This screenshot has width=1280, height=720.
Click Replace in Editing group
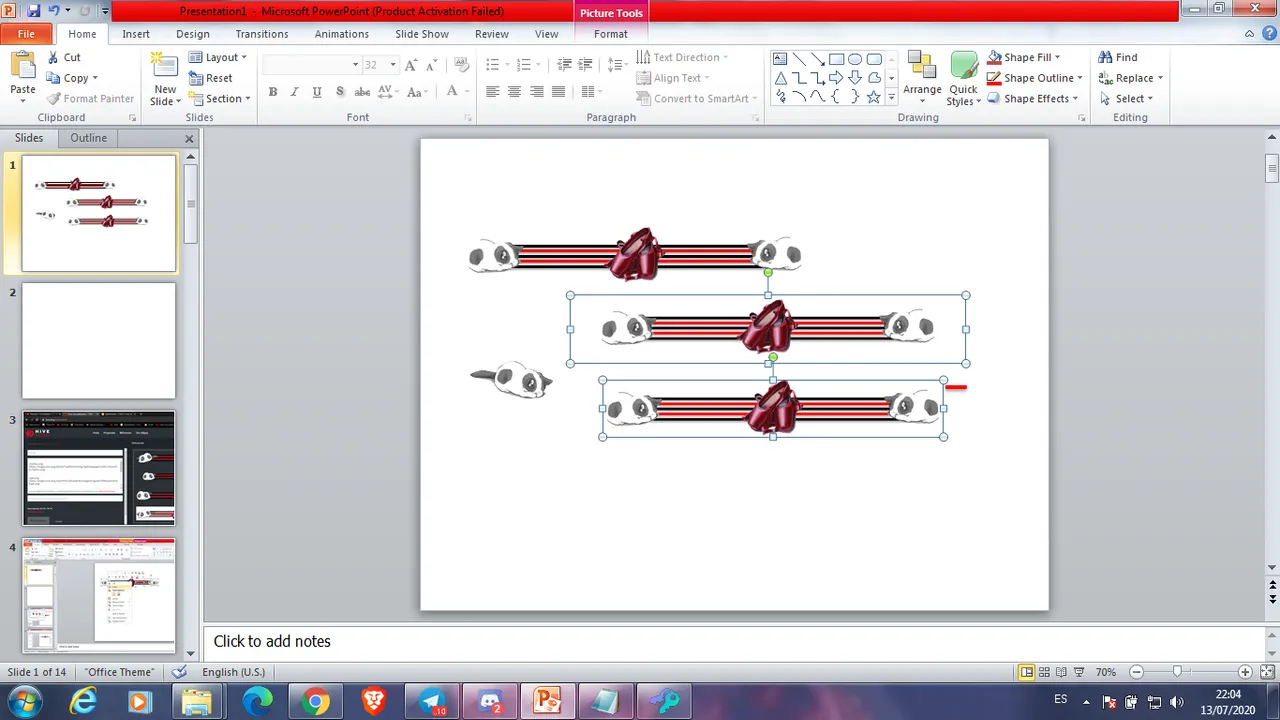[1130, 78]
